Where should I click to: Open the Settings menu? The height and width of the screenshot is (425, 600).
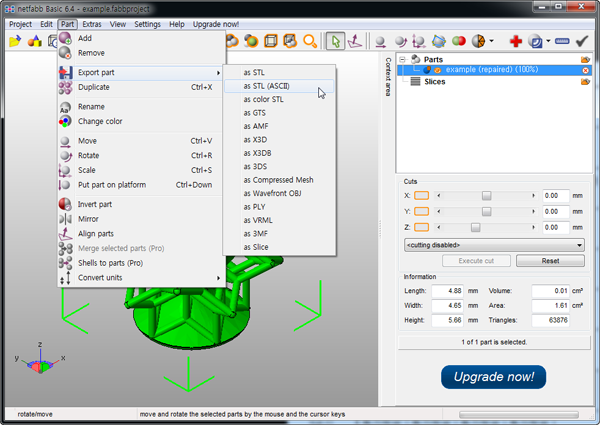tap(147, 24)
